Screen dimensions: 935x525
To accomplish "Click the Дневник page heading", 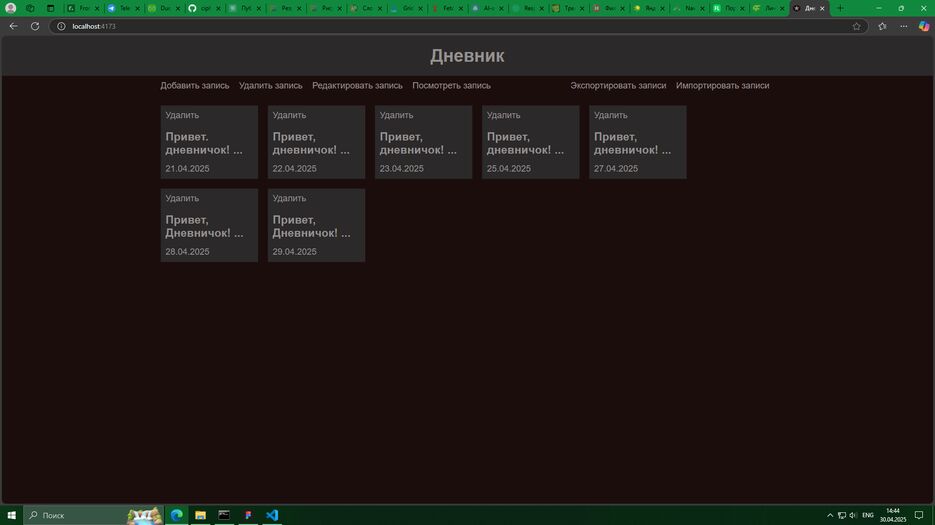I will coord(467,55).
